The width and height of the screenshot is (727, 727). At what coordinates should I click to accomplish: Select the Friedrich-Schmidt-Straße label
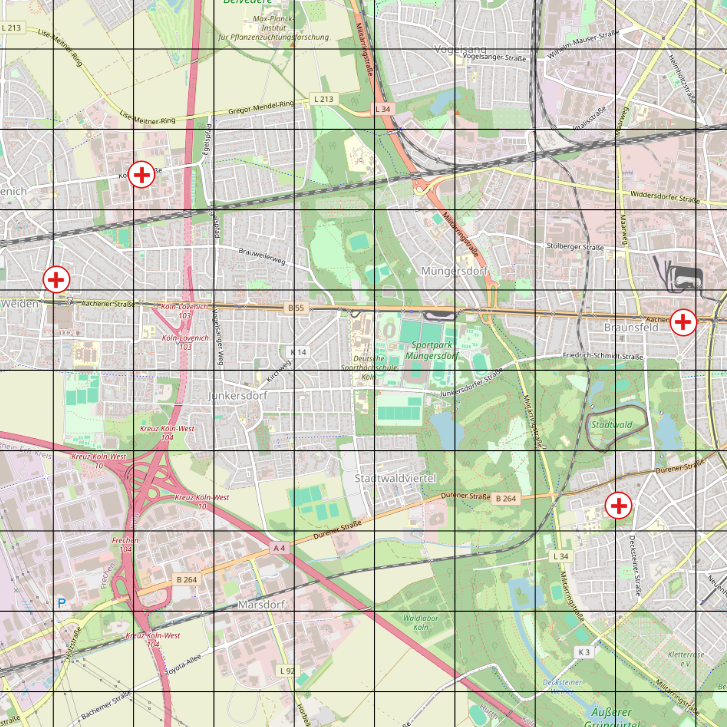click(x=603, y=356)
